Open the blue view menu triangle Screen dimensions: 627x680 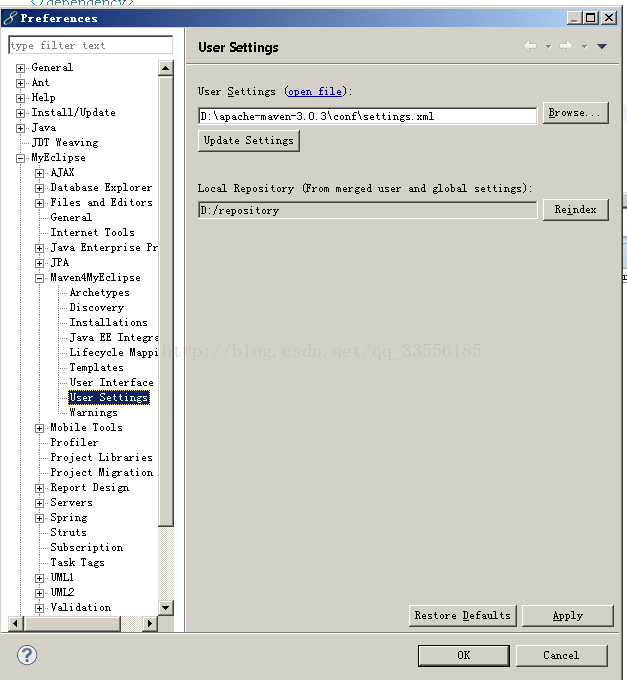[601, 46]
